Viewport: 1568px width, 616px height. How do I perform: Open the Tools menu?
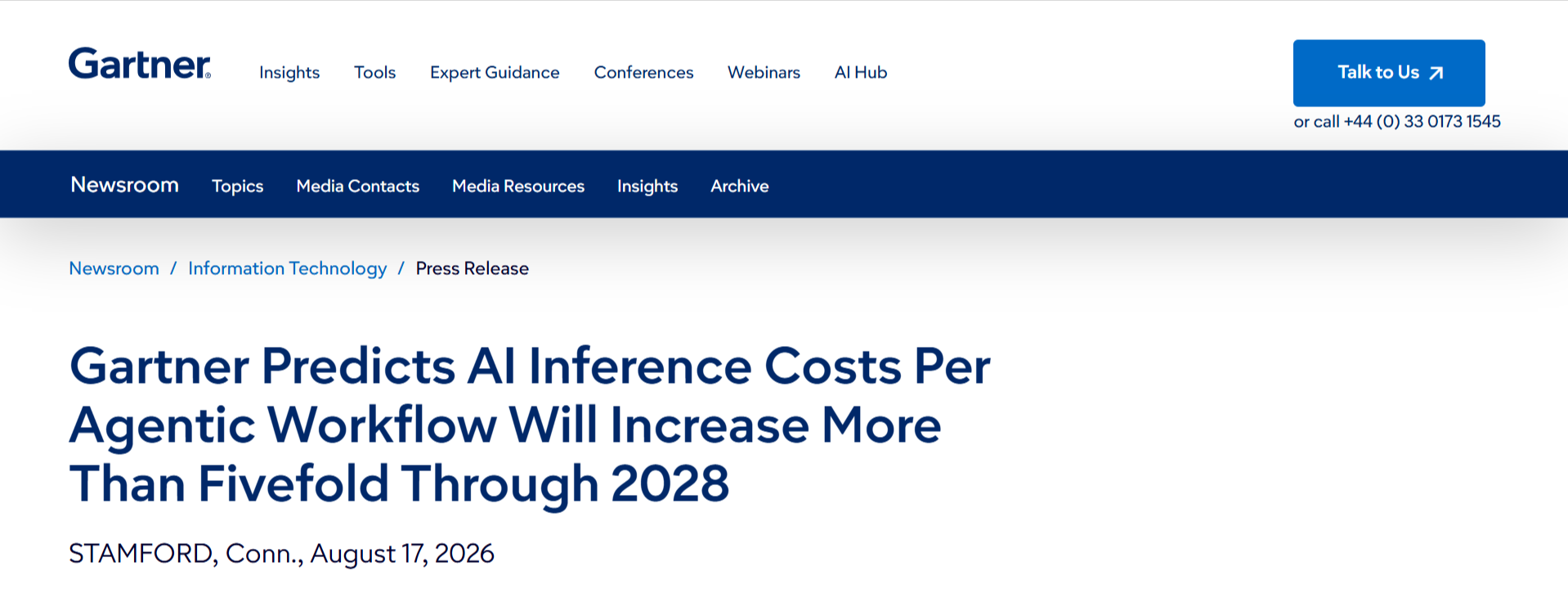(374, 73)
